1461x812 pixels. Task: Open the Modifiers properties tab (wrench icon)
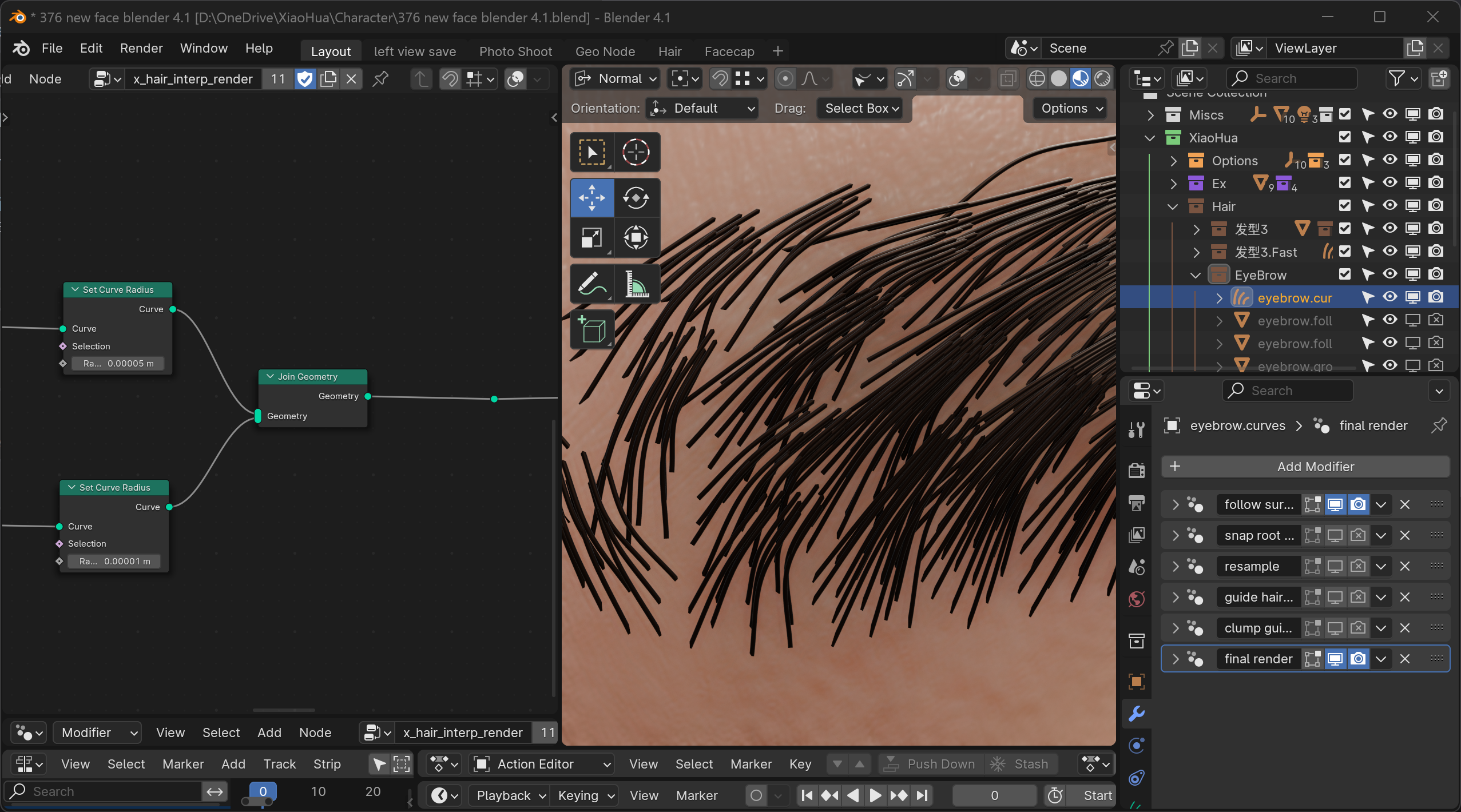tap(1136, 713)
